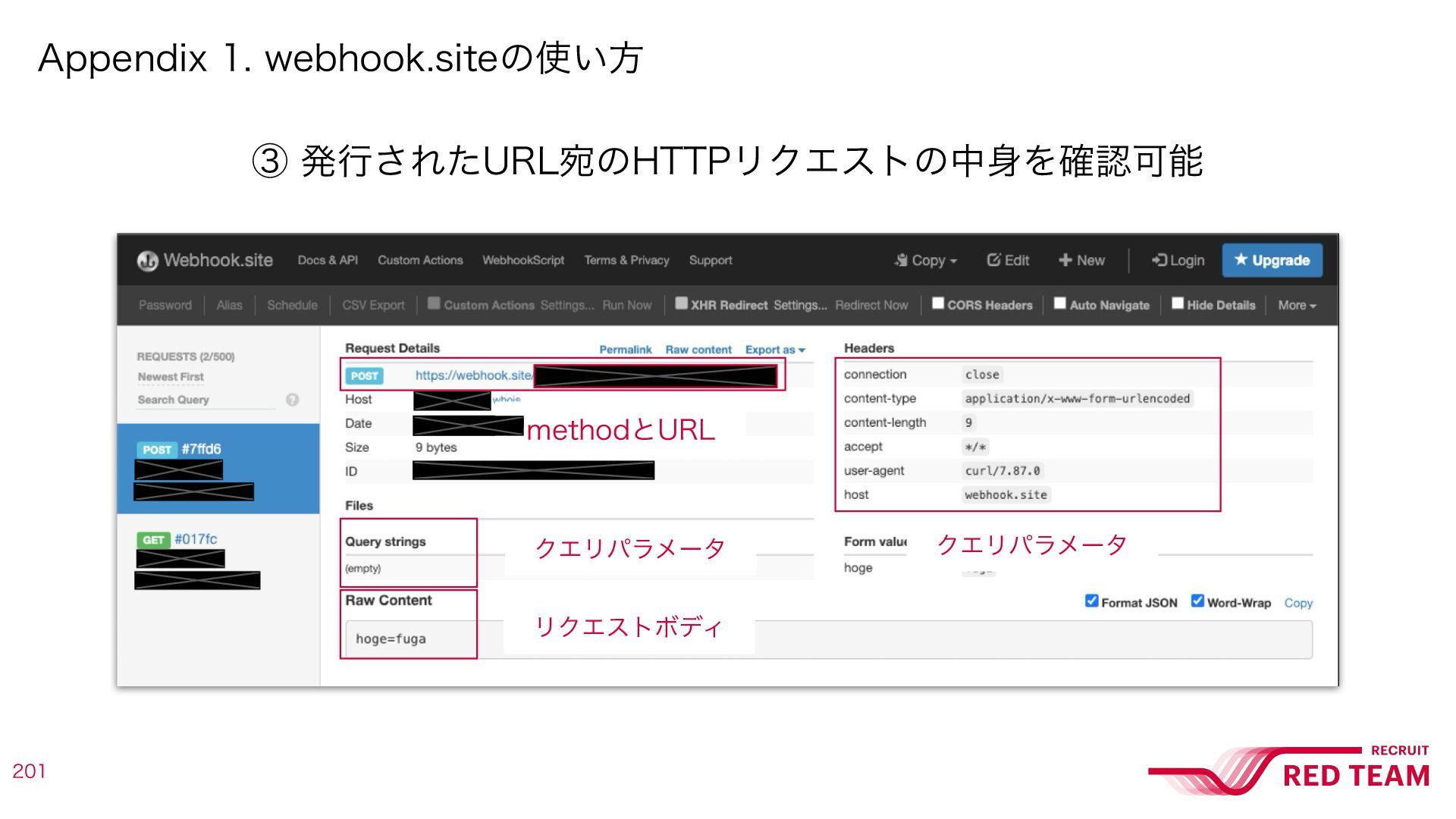This screenshot has width=1456, height=819.
Task: Create a new URL with New
Action: (x=1081, y=260)
